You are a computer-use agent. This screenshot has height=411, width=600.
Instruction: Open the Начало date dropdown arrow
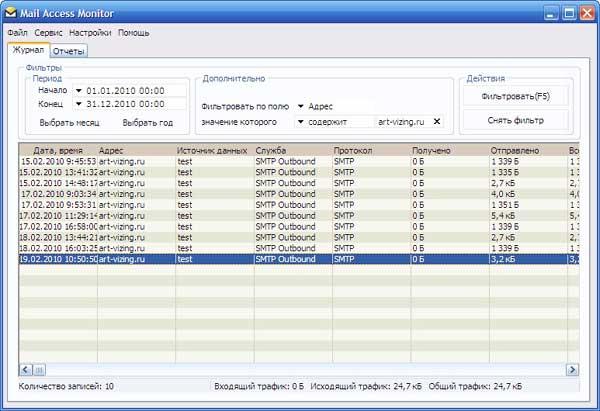(79, 91)
